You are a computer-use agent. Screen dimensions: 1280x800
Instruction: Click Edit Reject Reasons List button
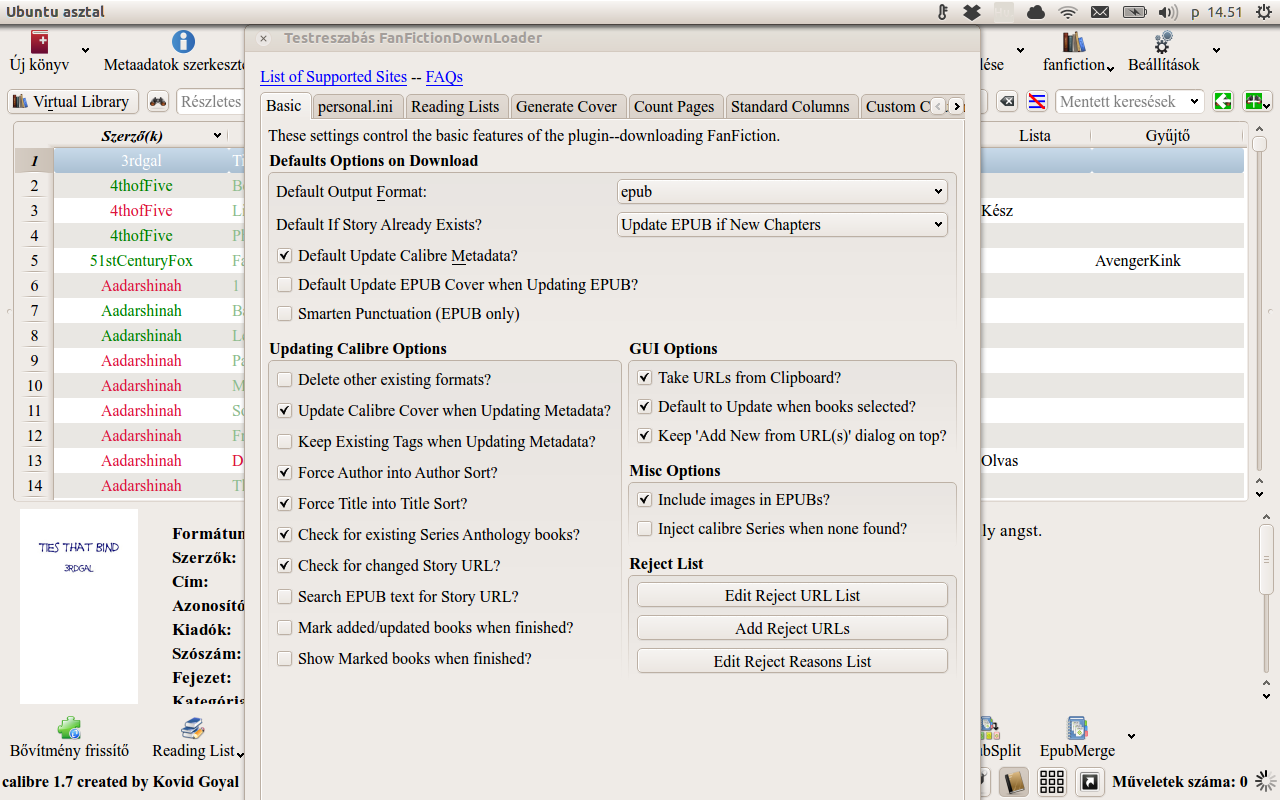pyautogui.click(x=792, y=661)
